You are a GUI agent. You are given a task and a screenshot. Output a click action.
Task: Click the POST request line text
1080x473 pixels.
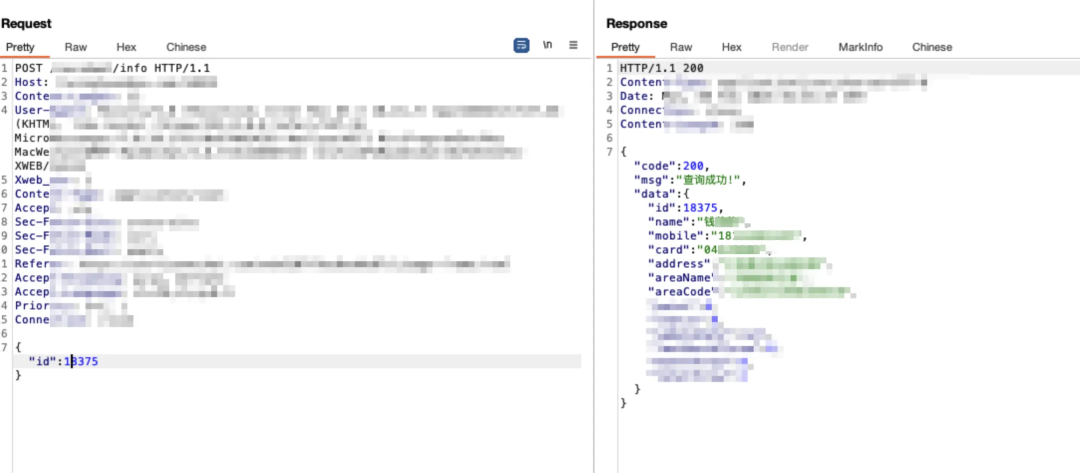(112, 68)
